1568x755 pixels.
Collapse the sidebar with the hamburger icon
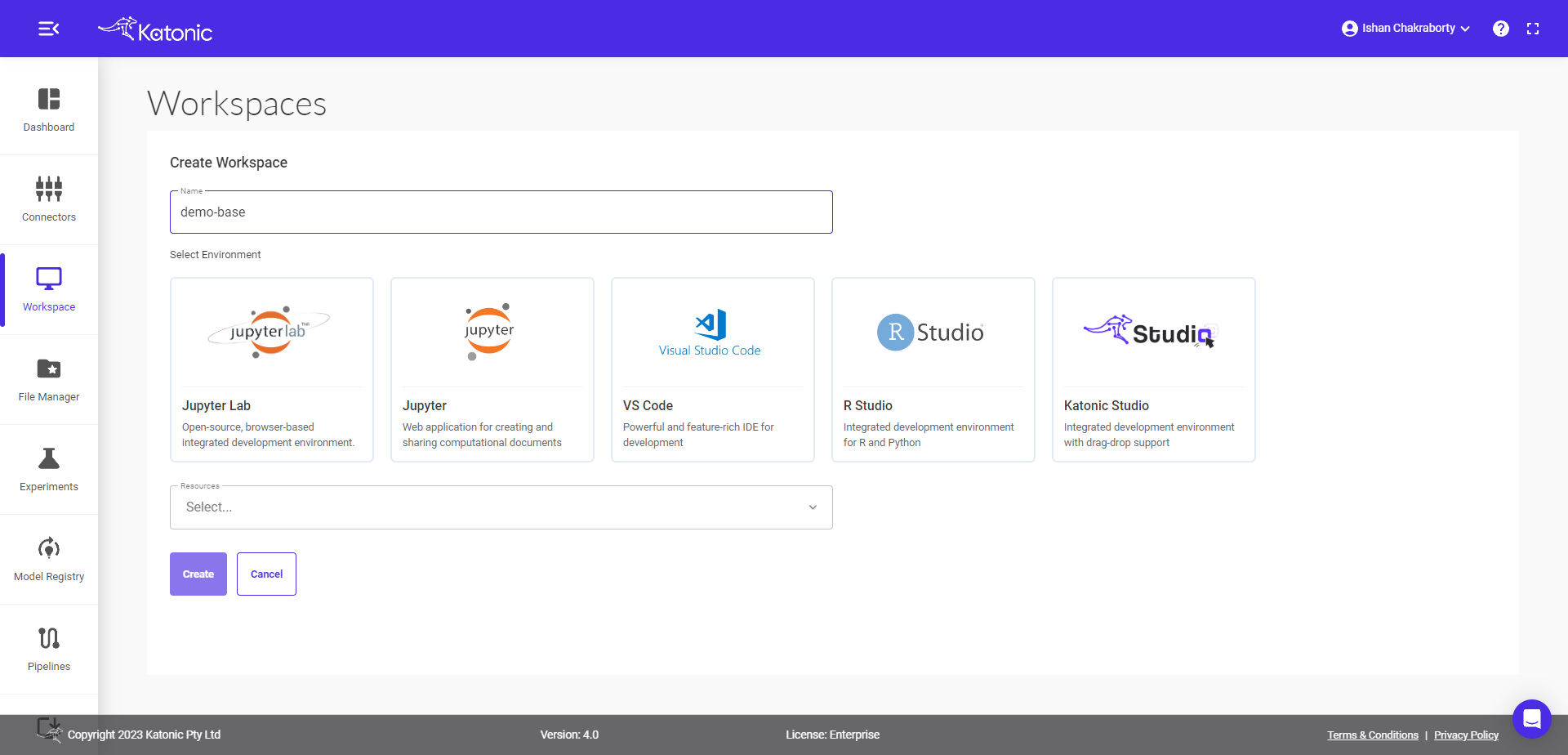[48, 29]
